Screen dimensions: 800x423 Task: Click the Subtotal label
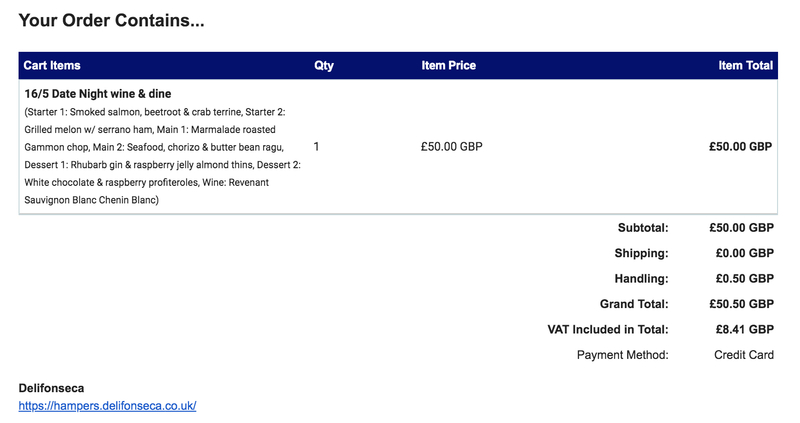[643, 228]
